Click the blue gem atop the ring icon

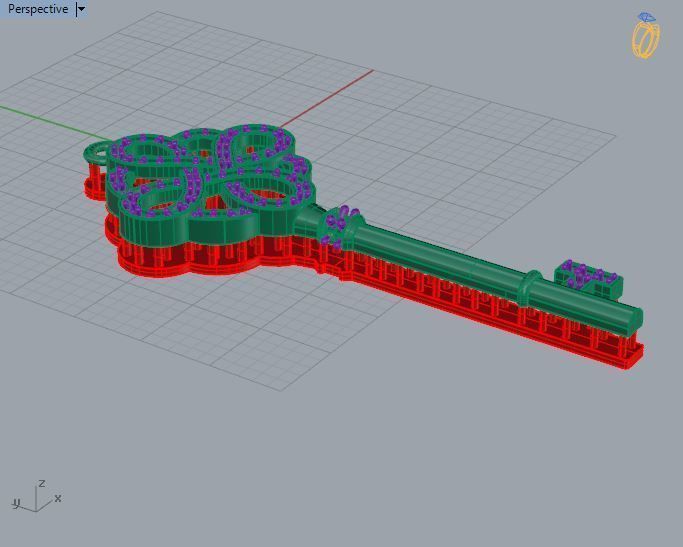coord(647,17)
